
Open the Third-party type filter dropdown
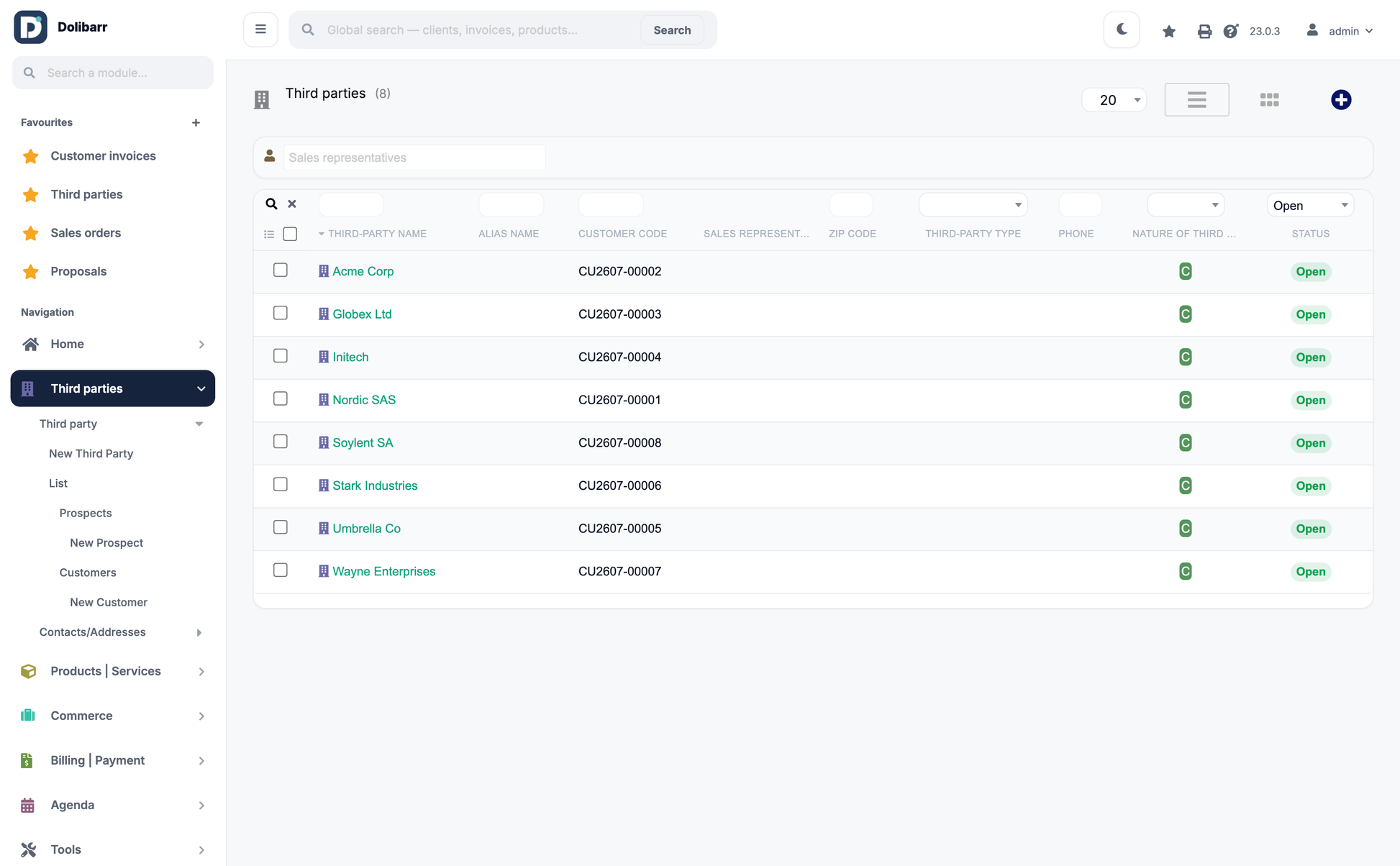[973, 205]
